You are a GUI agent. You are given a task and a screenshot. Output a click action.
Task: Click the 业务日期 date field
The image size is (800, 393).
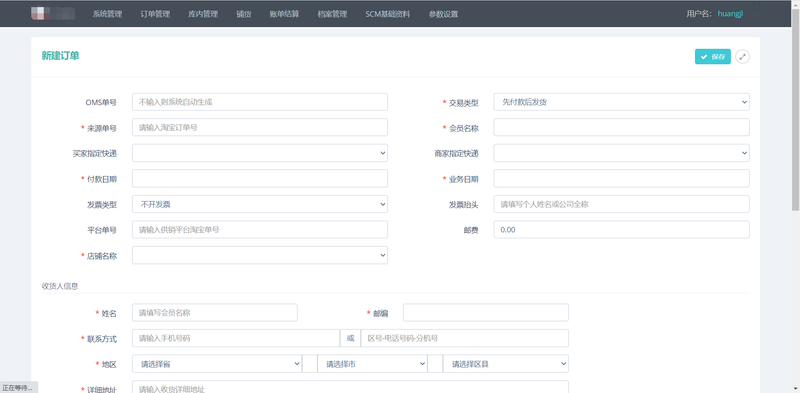[x=621, y=179]
